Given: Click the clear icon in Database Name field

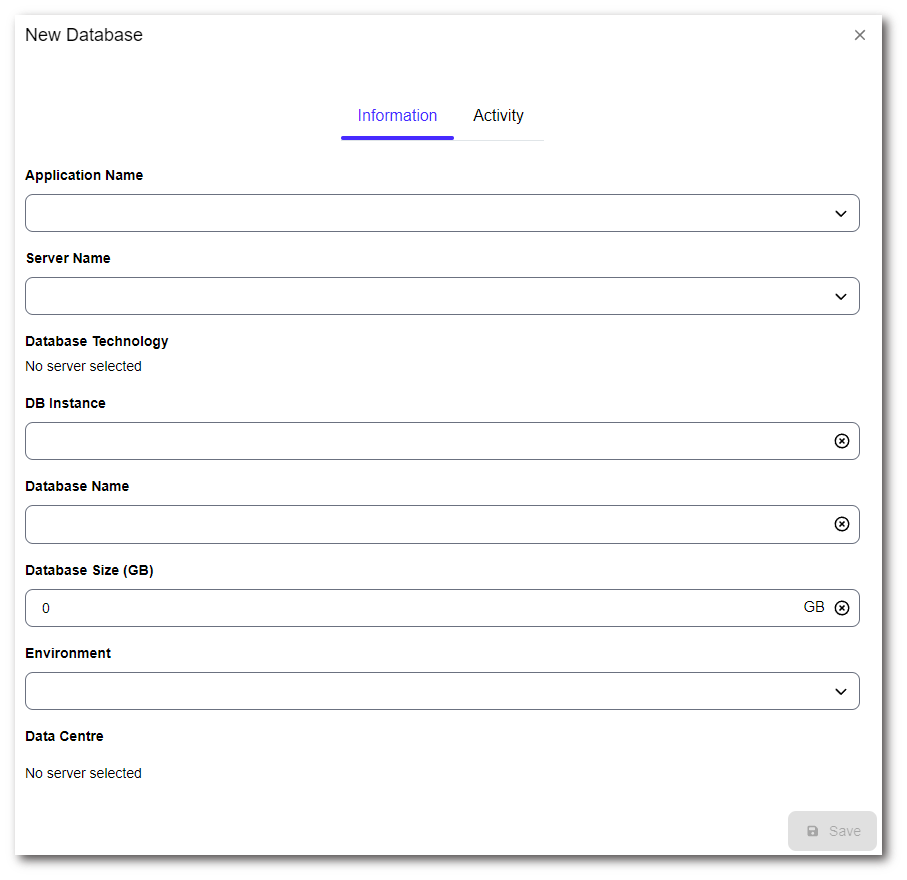Looking at the screenshot, I should [842, 524].
